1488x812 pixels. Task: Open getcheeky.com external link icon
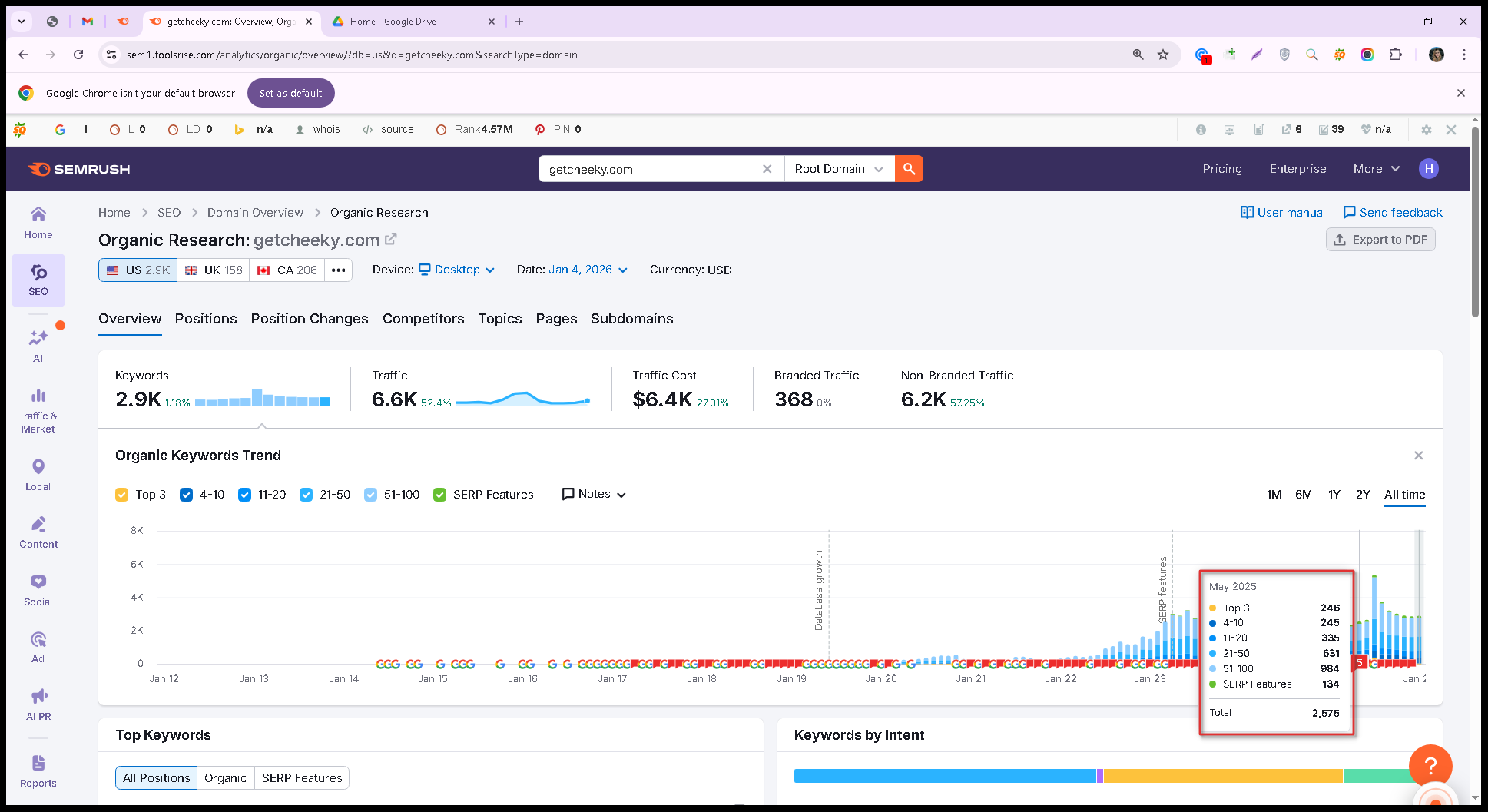pos(391,239)
